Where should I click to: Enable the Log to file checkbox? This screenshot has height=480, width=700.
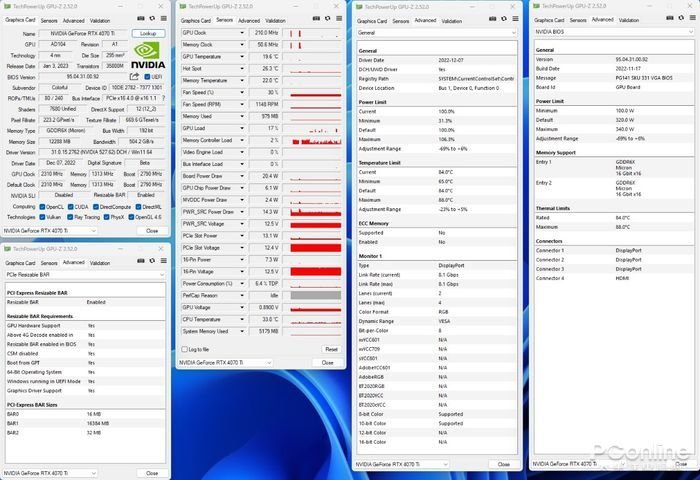(x=184, y=349)
